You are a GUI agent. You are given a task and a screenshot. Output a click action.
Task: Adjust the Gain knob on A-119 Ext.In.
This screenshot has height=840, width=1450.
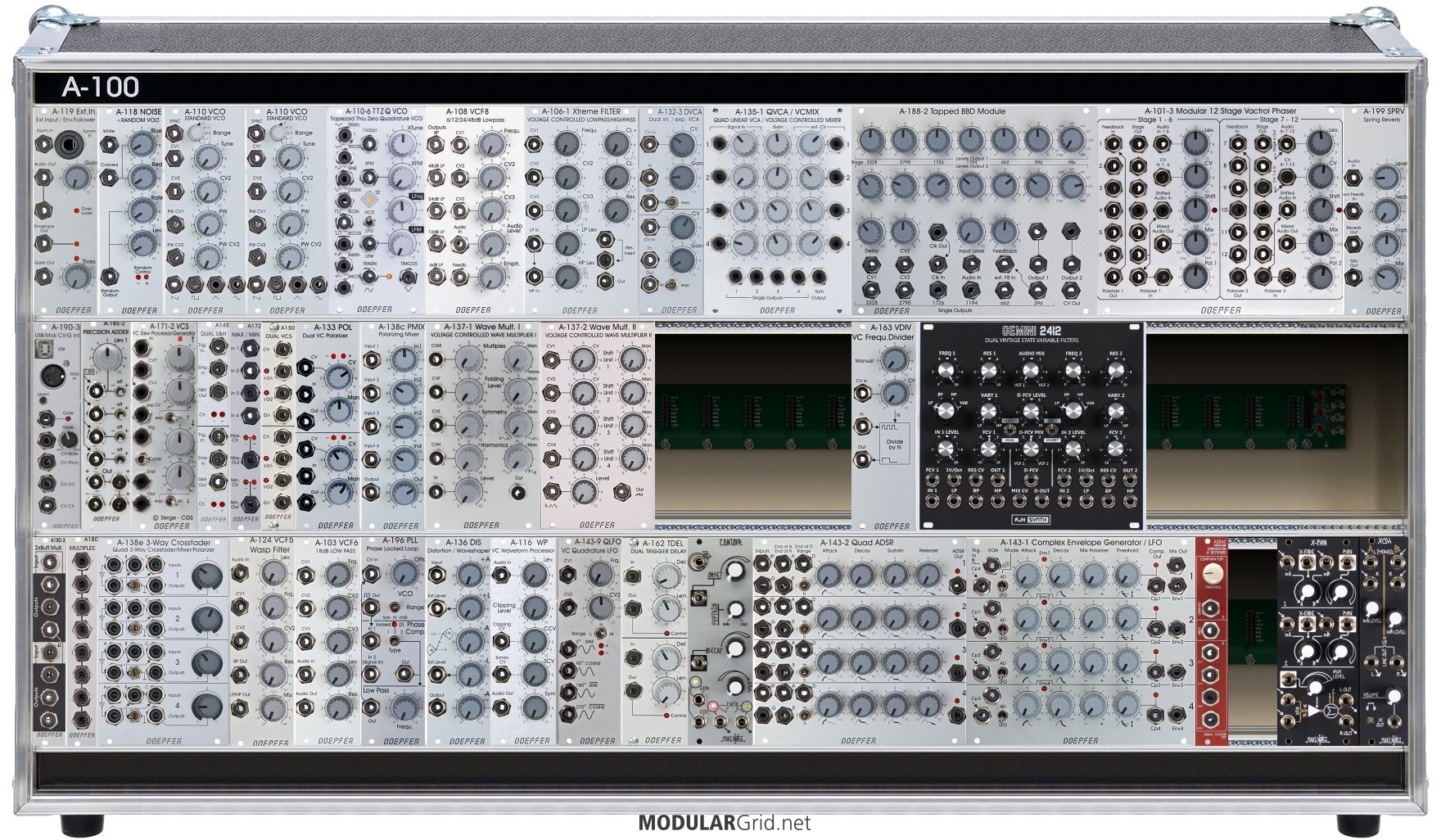76,176
